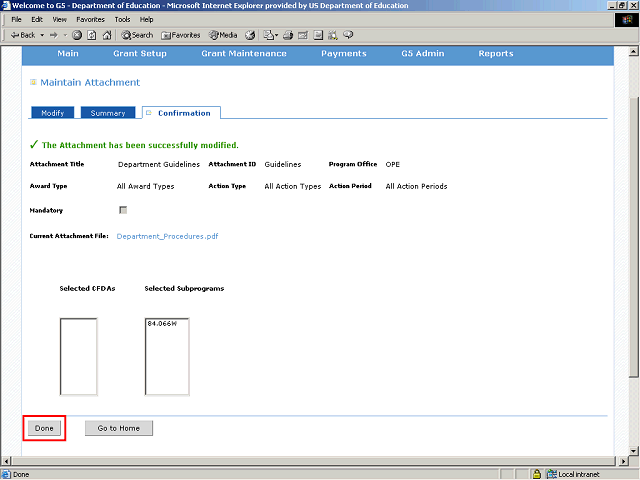Image resolution: width=640 pixels, height=480 pixels.
Task: Open the Department_Procedures.pdf link
Action: 167,236
